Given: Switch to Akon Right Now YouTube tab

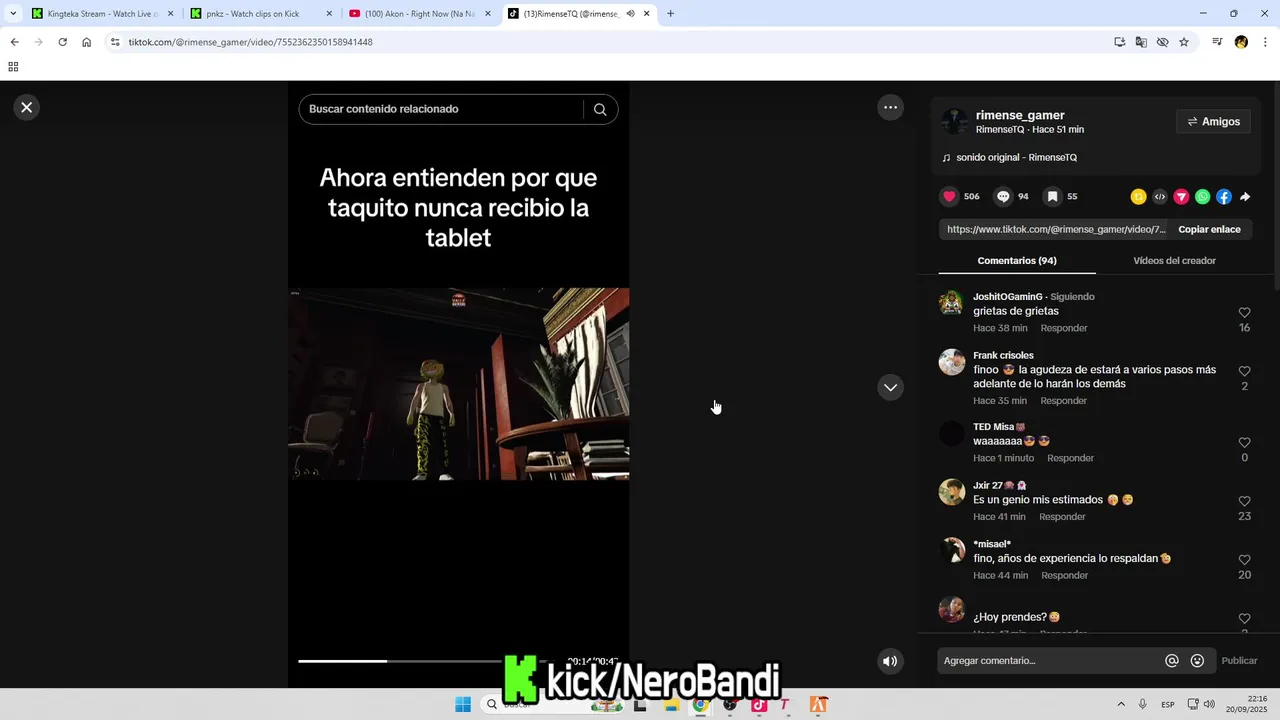Looking at the screenshot, I should pos(420,14).
